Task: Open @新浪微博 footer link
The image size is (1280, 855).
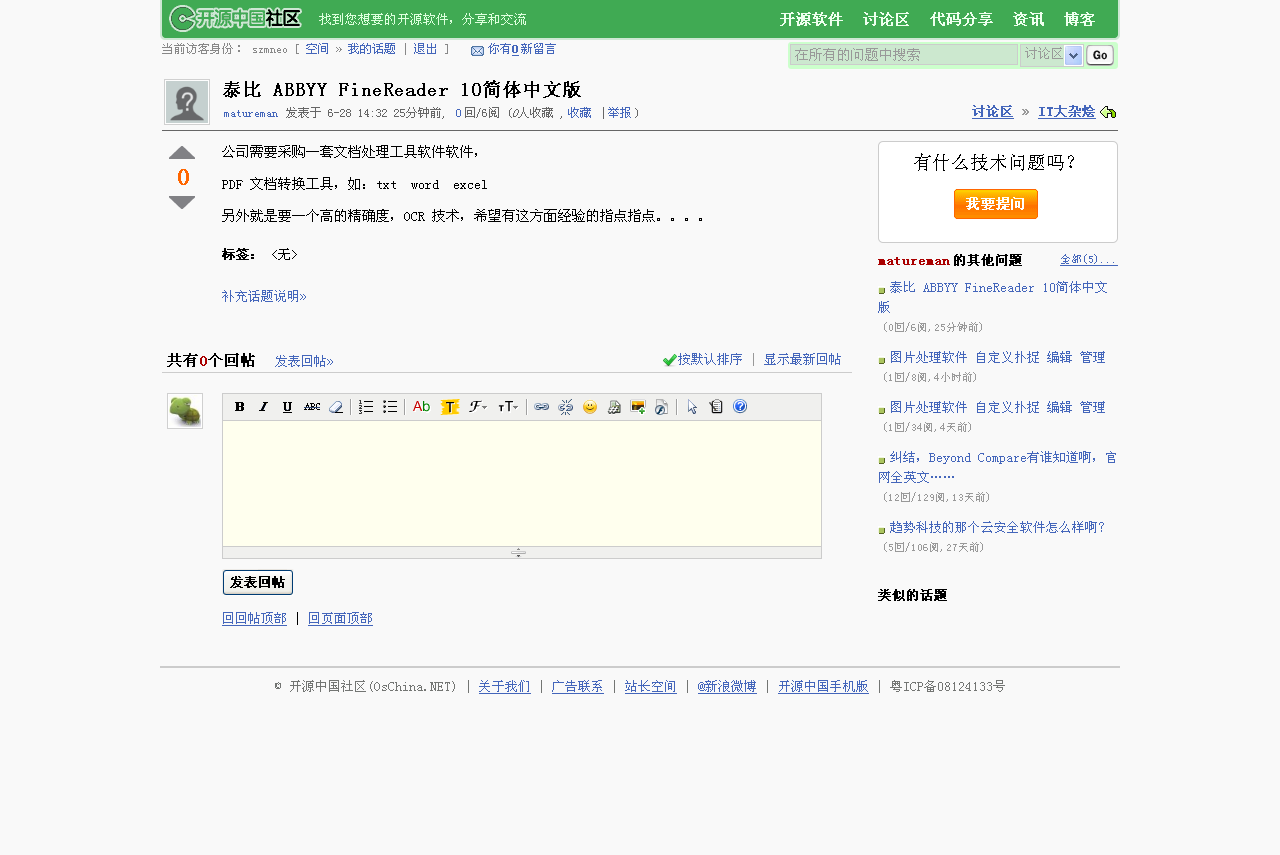Action: pyautogui.click(x=727, y=687)
